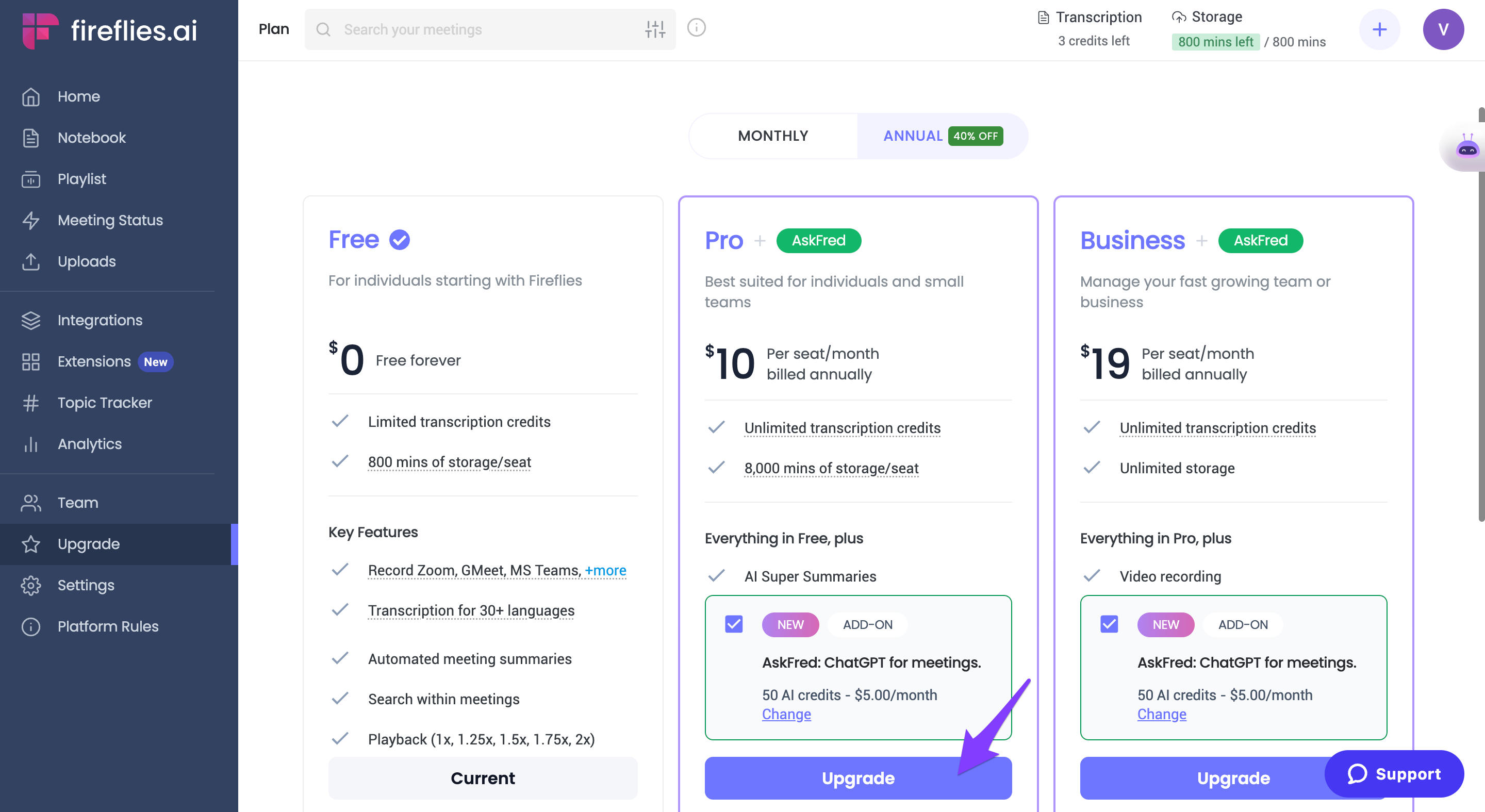The width and height of the screenshot is (1485, 812).
Task: Open the Notebook sidebar icon
Action: pos(30,138)
